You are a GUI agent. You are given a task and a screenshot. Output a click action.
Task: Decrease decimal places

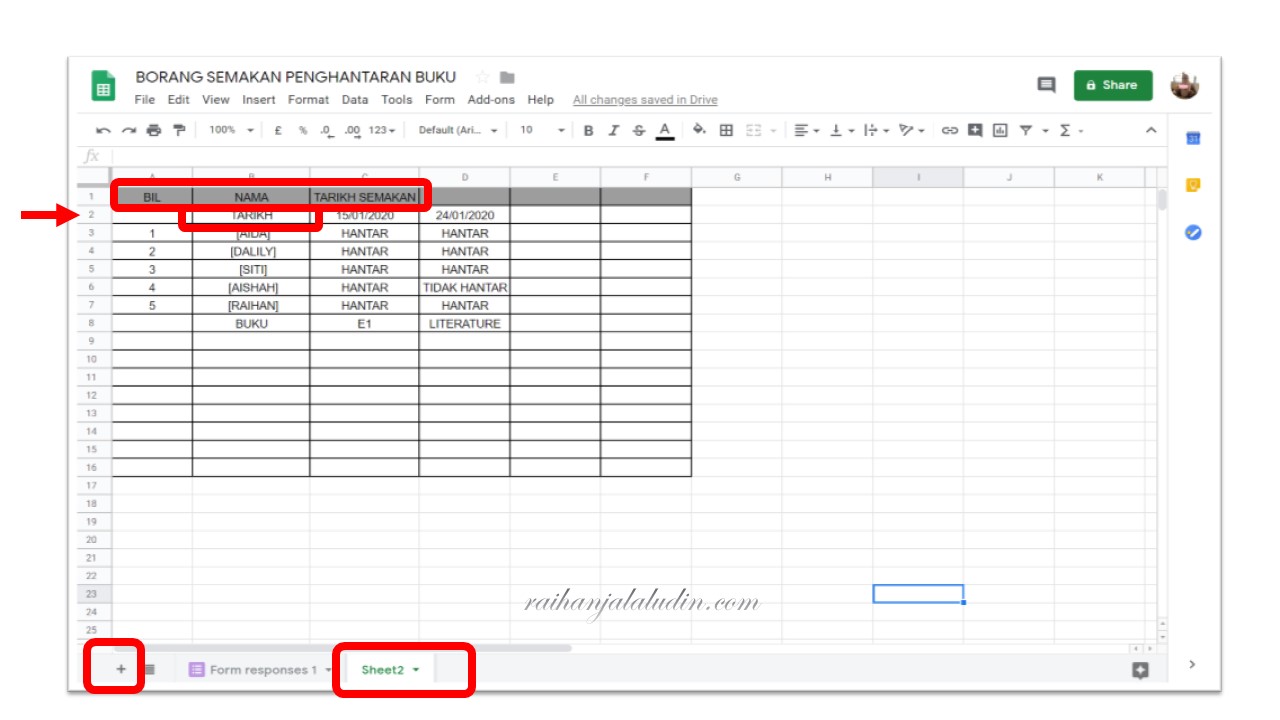coord(326,130)
